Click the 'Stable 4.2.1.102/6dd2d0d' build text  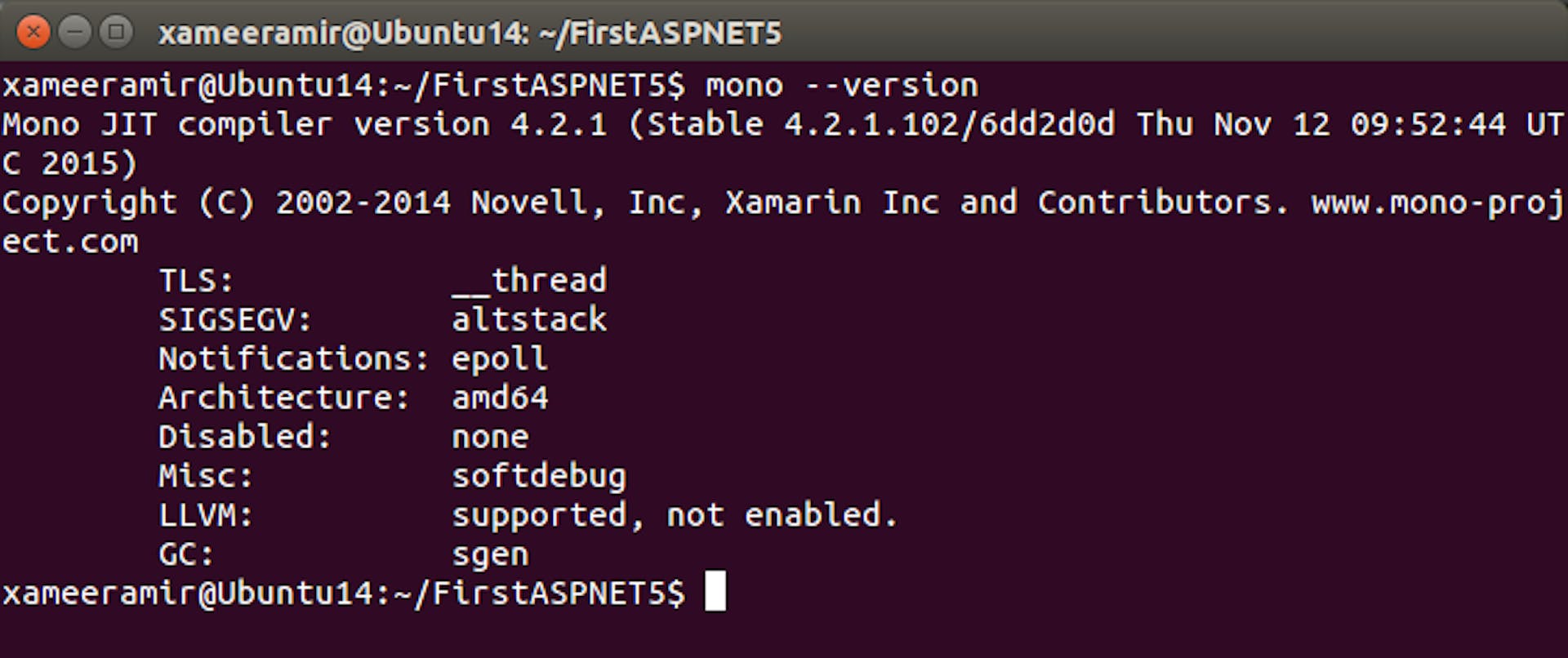point(880,125)
